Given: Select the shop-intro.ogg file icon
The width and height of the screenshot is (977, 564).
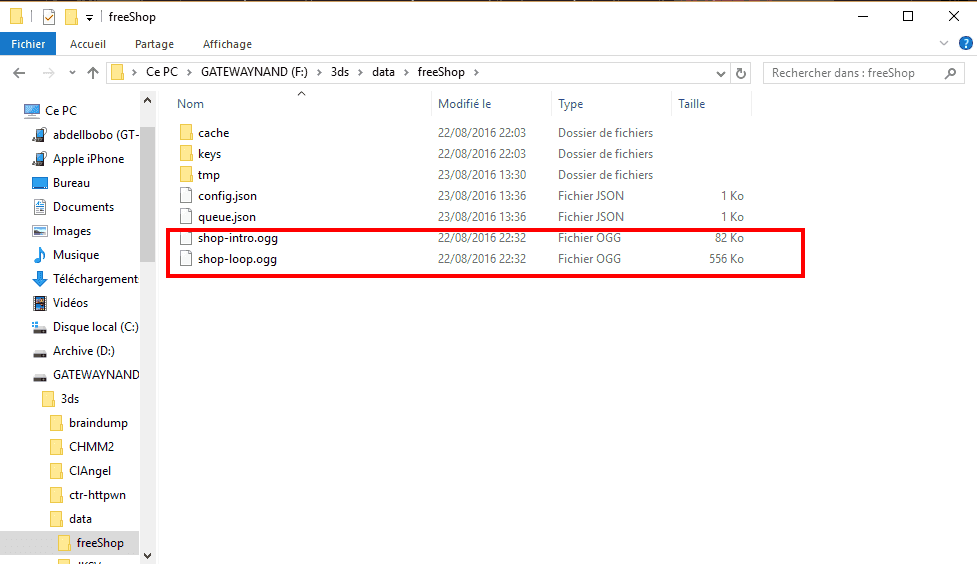Looking at the screenshot, I should point(186,237).
